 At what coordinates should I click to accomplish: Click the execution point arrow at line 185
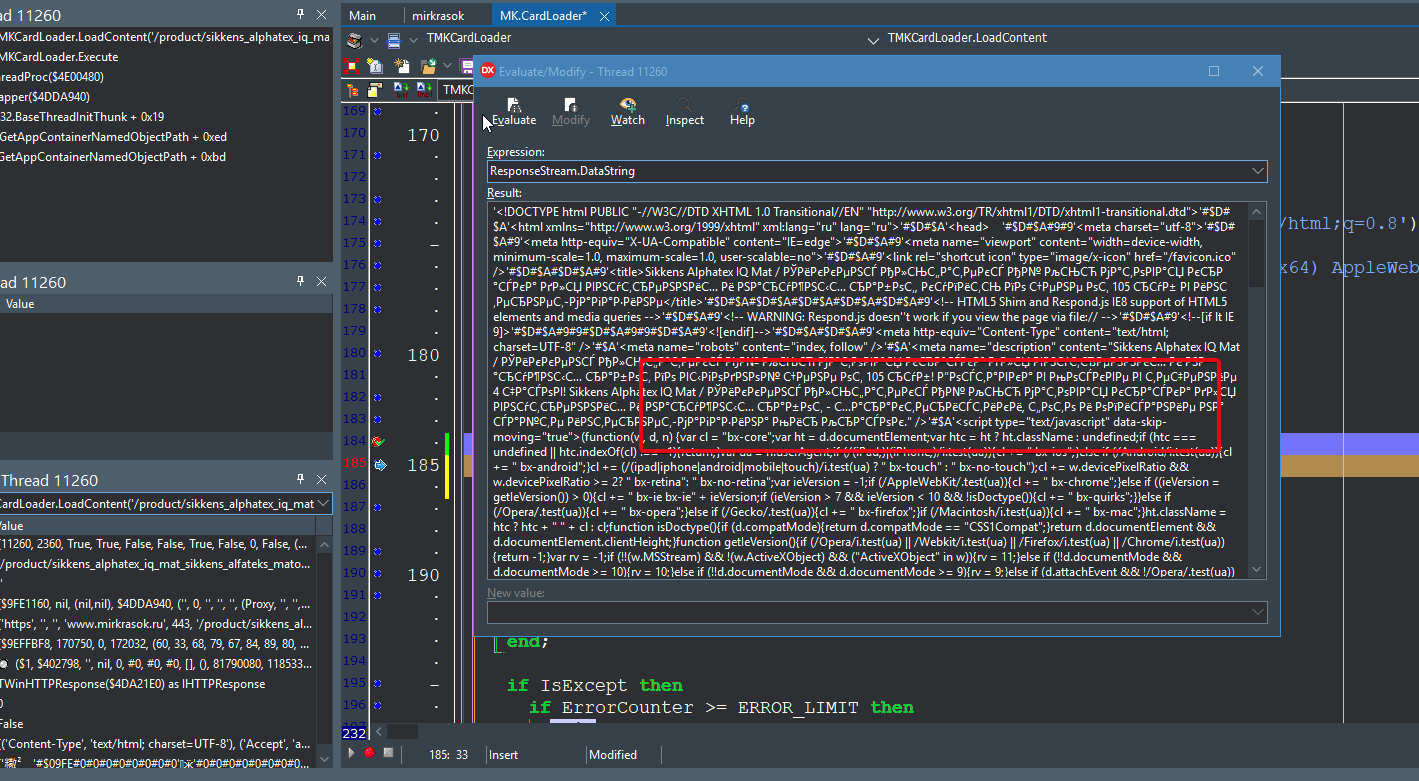[379, 464]
